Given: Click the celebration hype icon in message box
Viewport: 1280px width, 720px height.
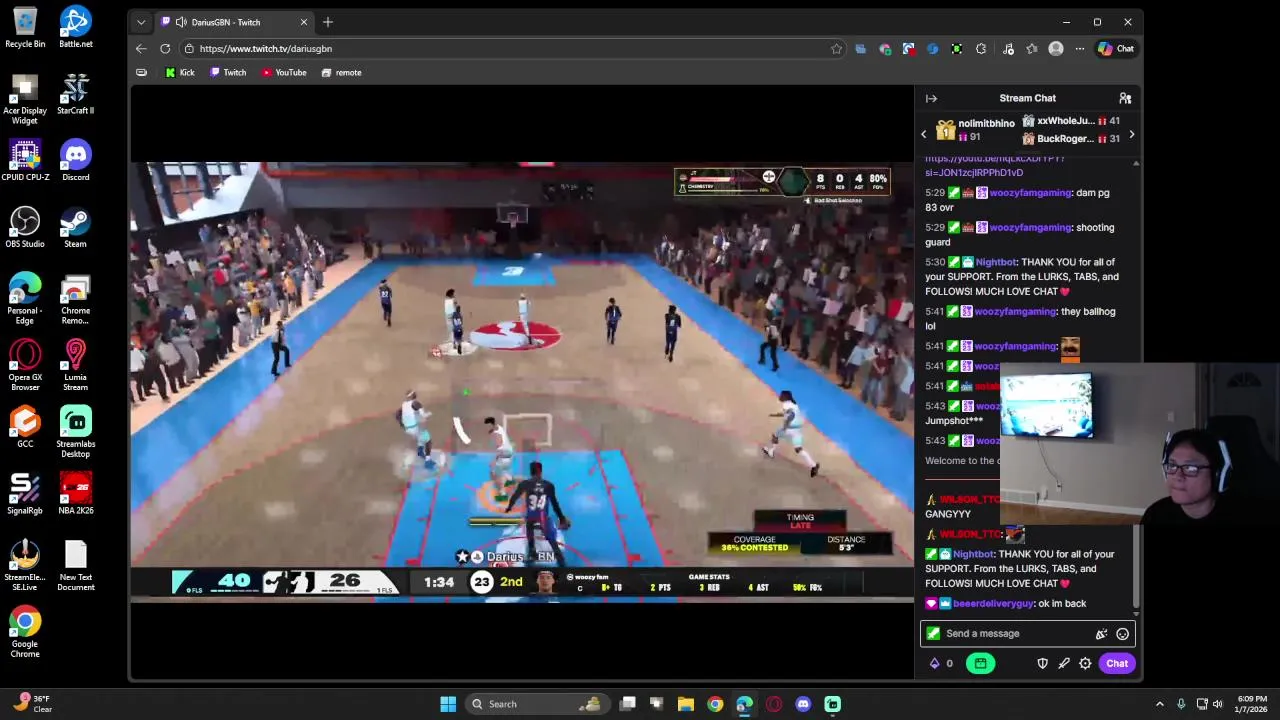Looking at the screenshot, I should coord(1101,633).
